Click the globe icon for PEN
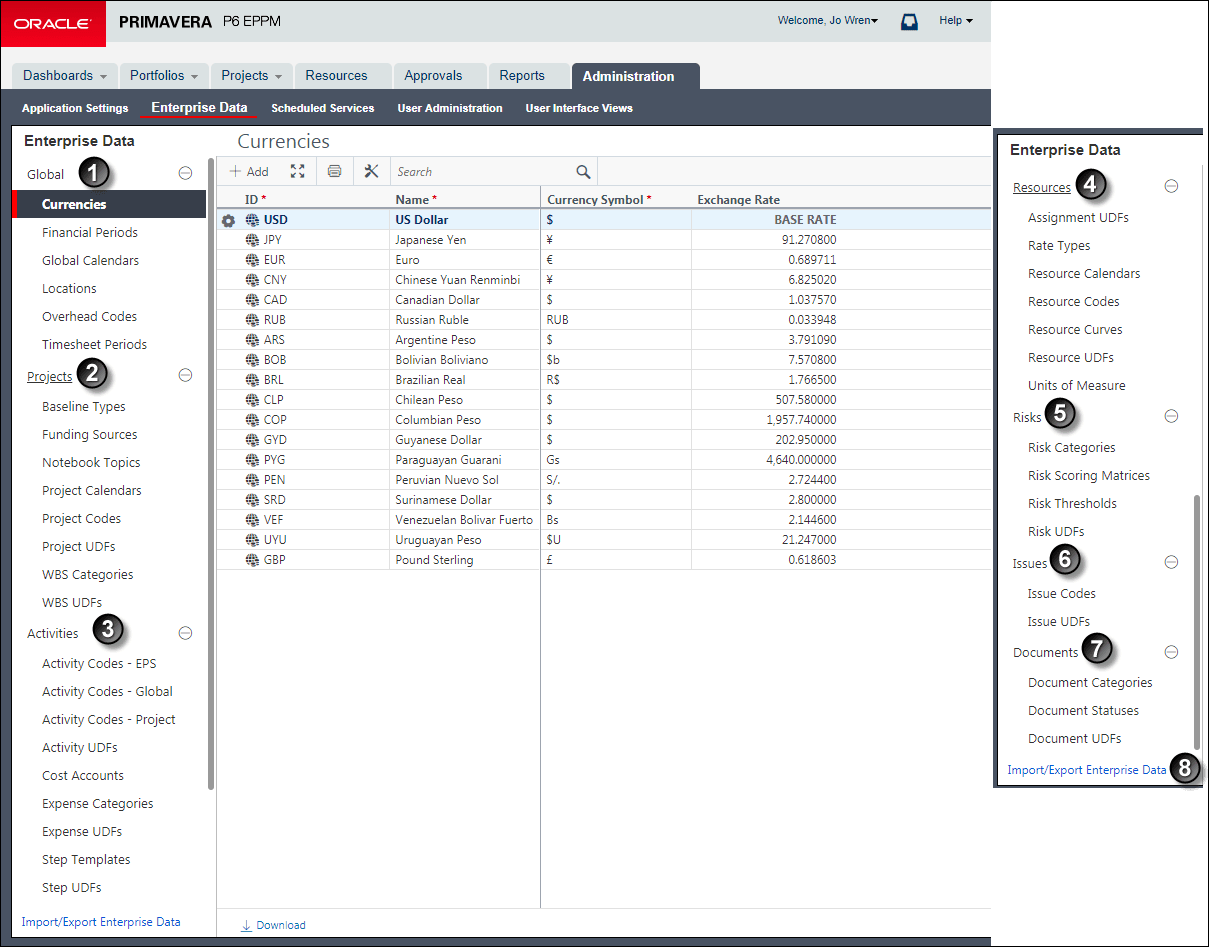The width and height of the screenshot is (1209, 947). [252, 480]
